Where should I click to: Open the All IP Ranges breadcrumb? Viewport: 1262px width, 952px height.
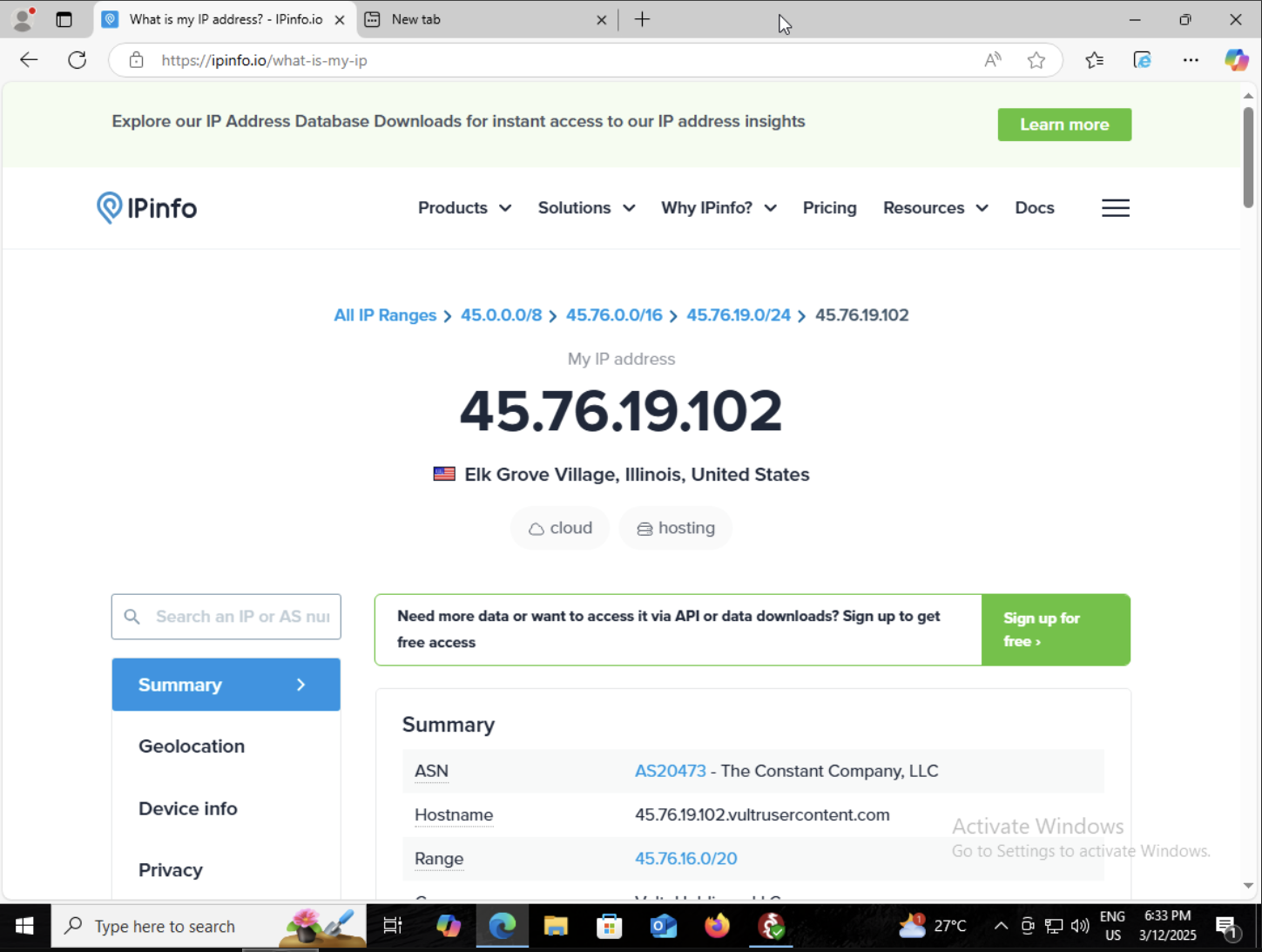click(x=385, y=315)
